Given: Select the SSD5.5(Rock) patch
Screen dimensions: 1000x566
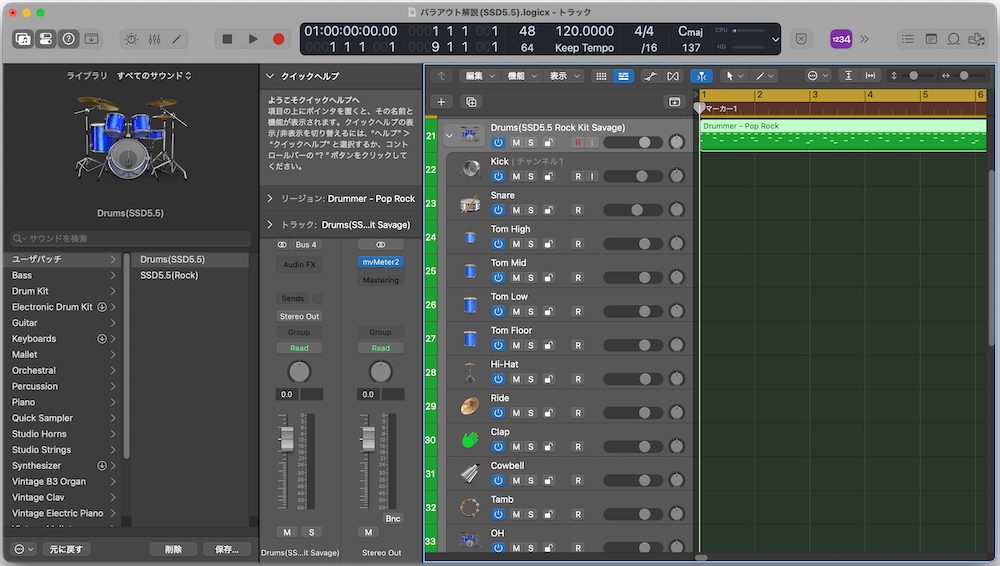Looking at the screenshot, I should [168, 275].
